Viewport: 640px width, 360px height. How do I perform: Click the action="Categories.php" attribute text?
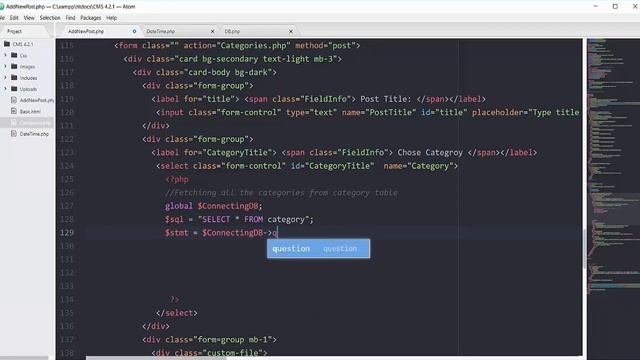(237, 46)
